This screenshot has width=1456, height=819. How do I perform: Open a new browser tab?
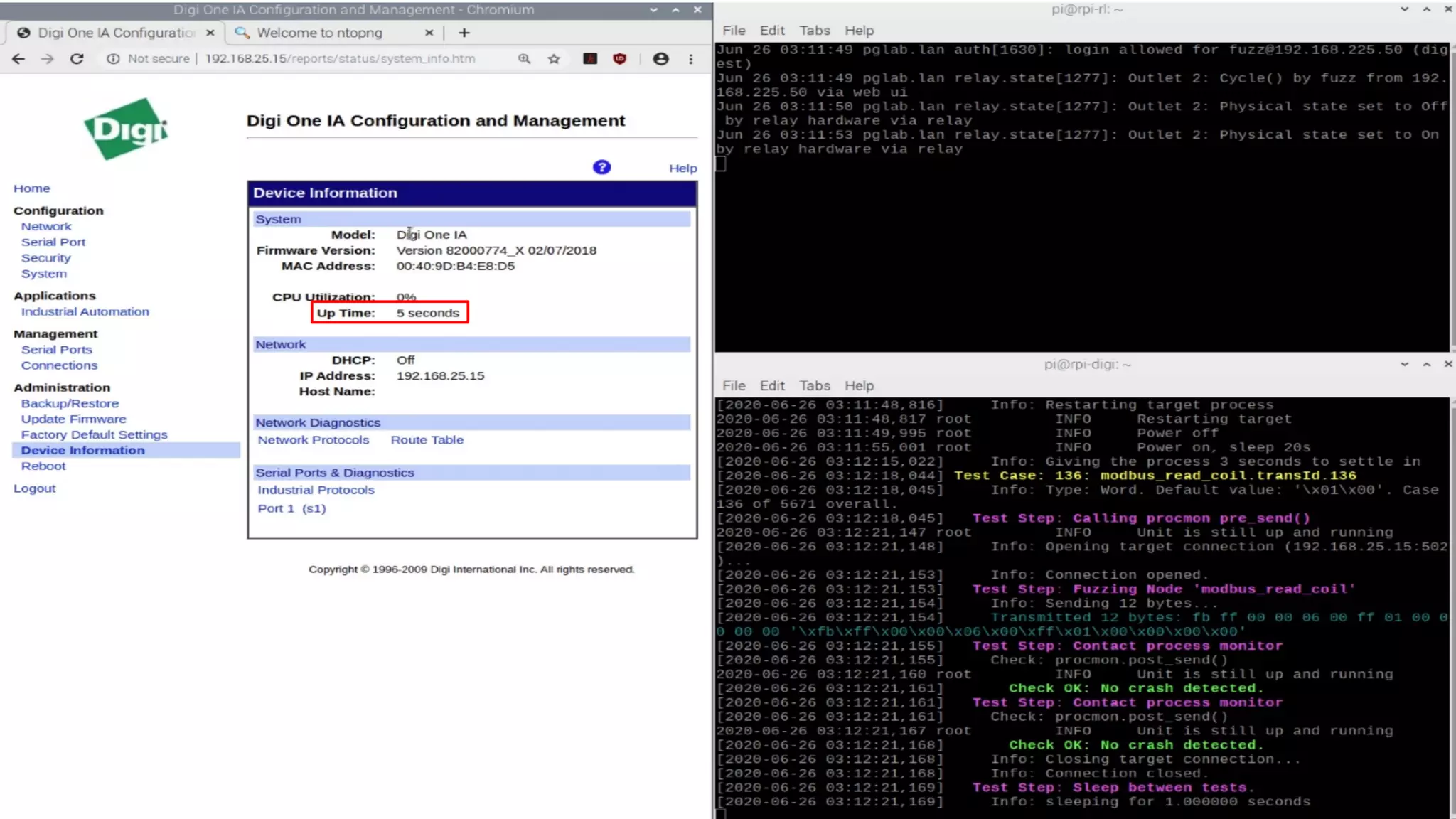click(464, 33)
